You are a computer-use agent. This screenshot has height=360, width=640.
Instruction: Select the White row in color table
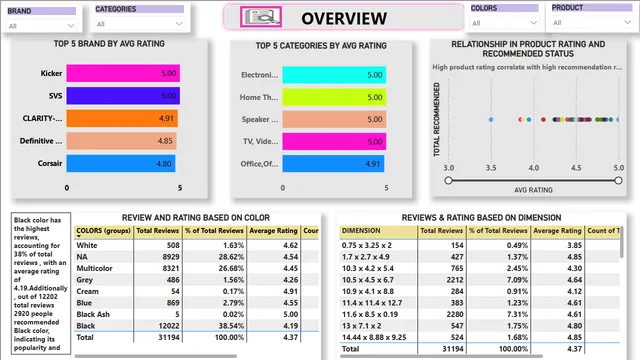click(x=196, y=245)
